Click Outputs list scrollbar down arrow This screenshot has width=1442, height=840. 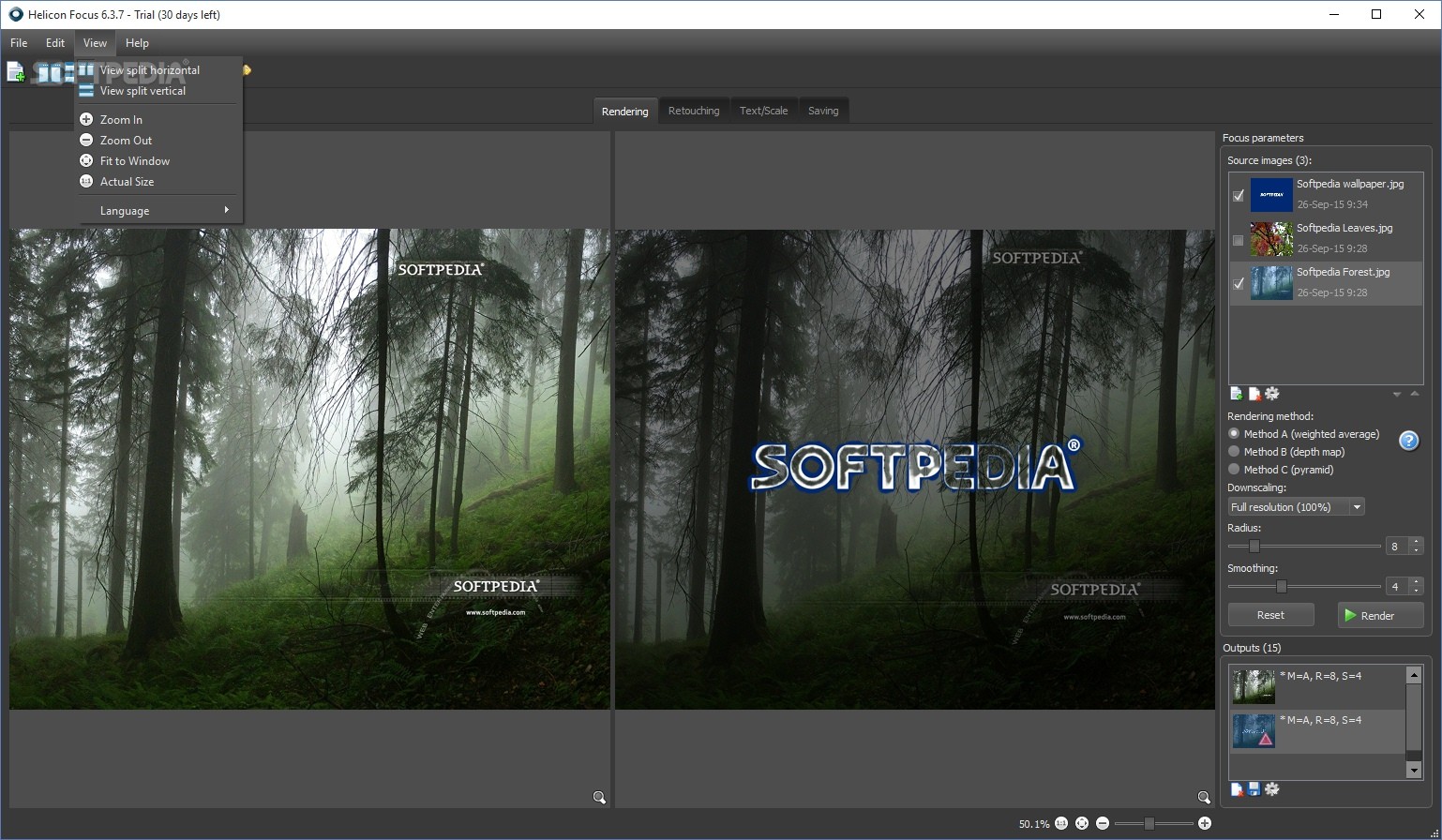1414,770
